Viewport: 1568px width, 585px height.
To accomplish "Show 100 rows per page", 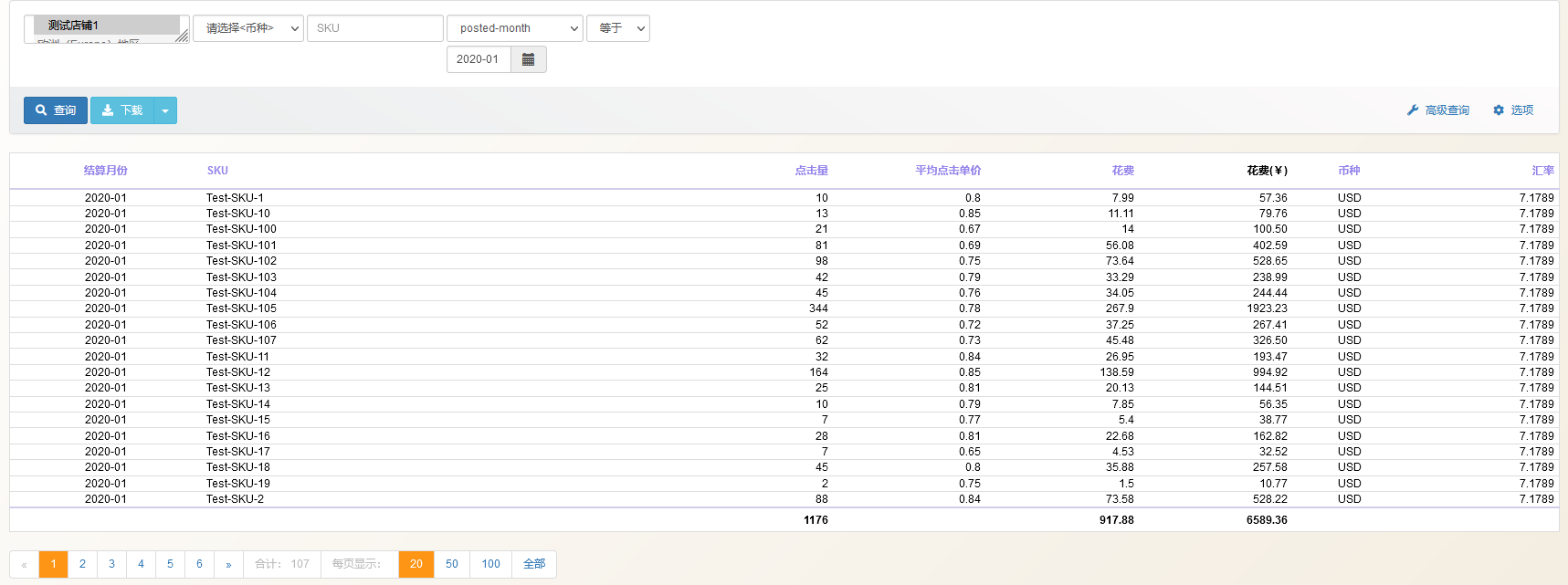I will 490,564.
